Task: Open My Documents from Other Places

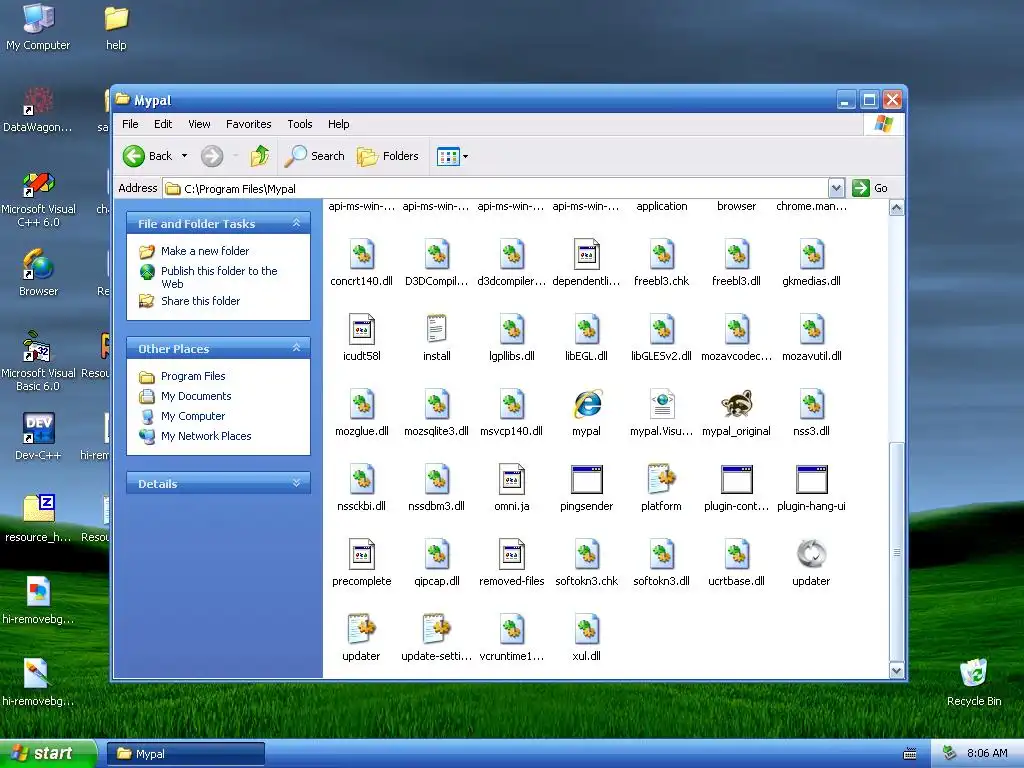Action: tap(196, 396)
